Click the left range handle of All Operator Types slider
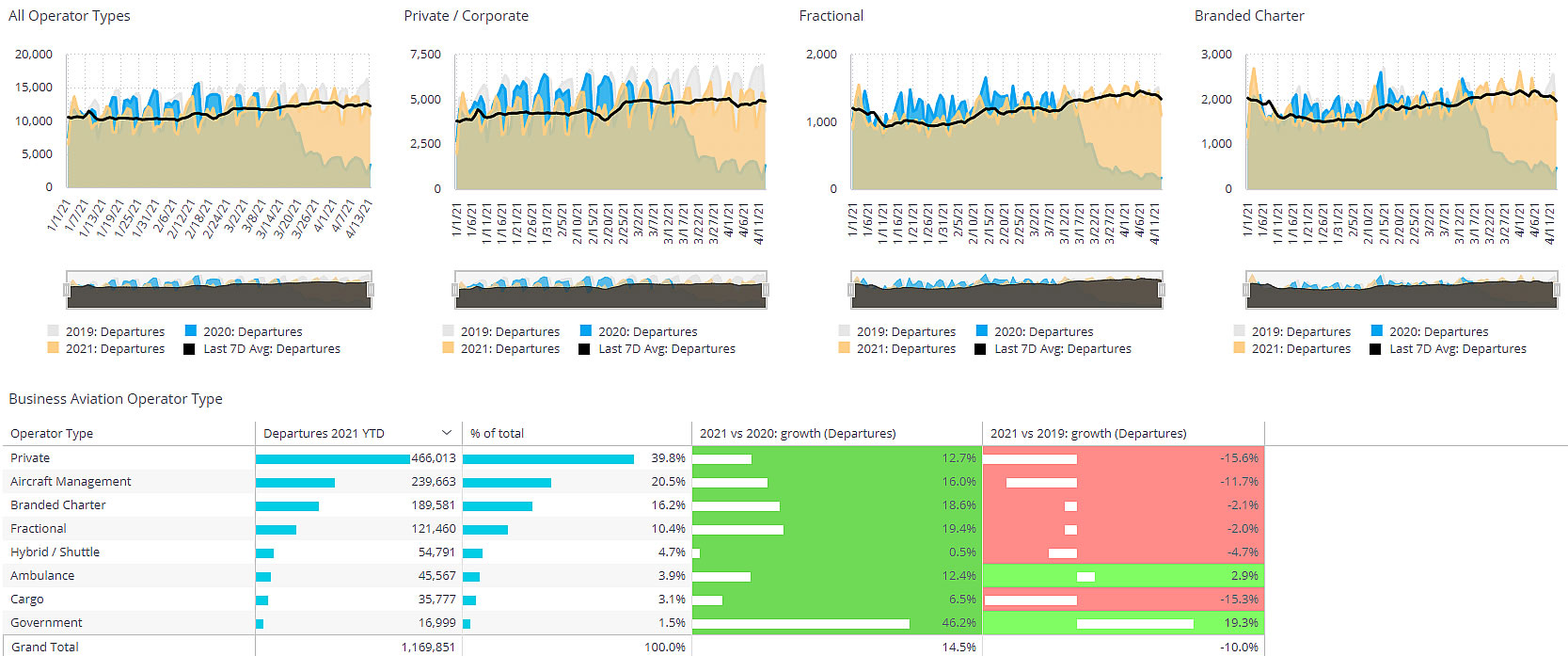Screen dimensions: 1568x656 tap(67, 290)
